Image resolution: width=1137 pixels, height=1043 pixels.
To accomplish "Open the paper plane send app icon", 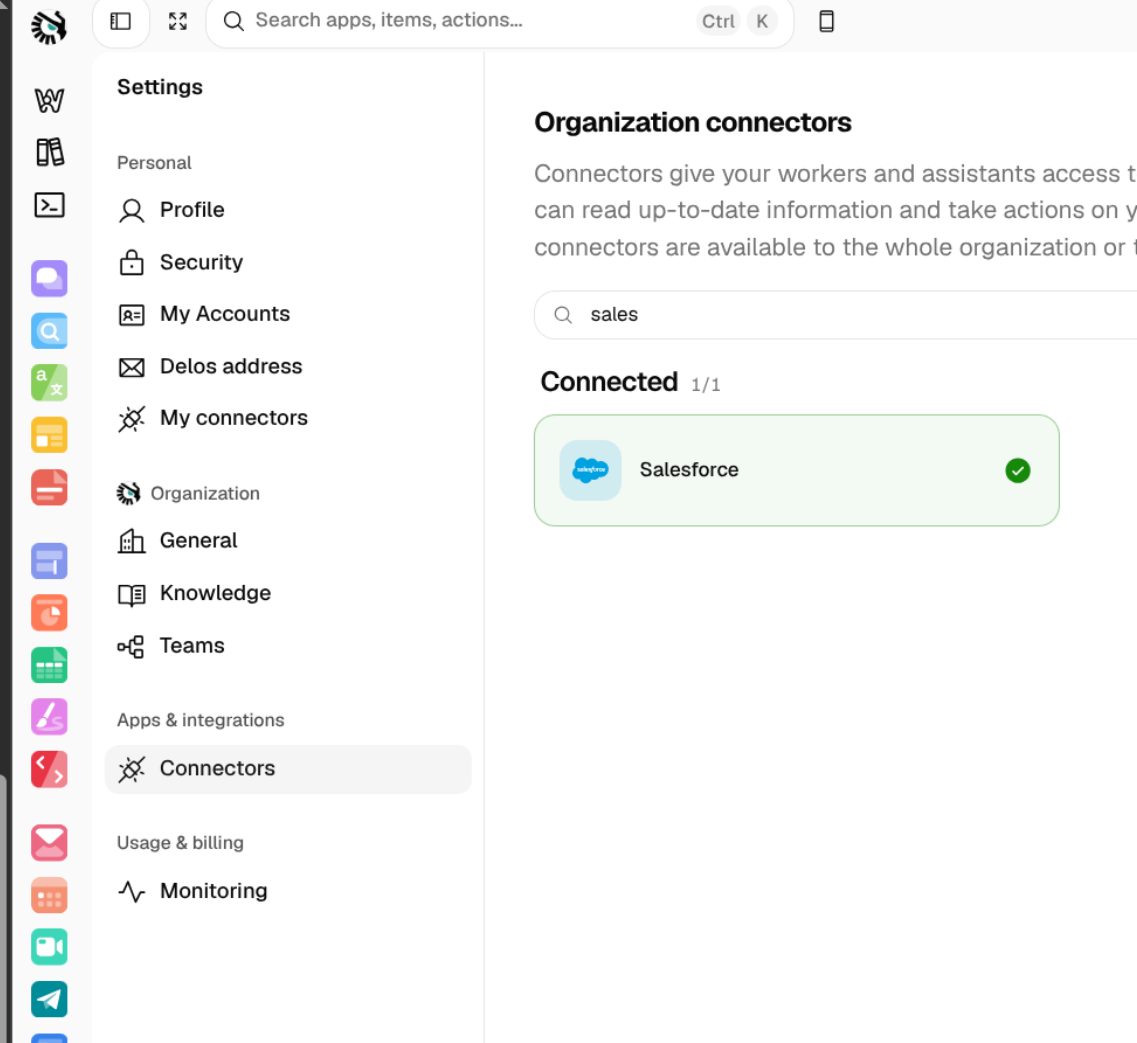I will click(49, 999).
